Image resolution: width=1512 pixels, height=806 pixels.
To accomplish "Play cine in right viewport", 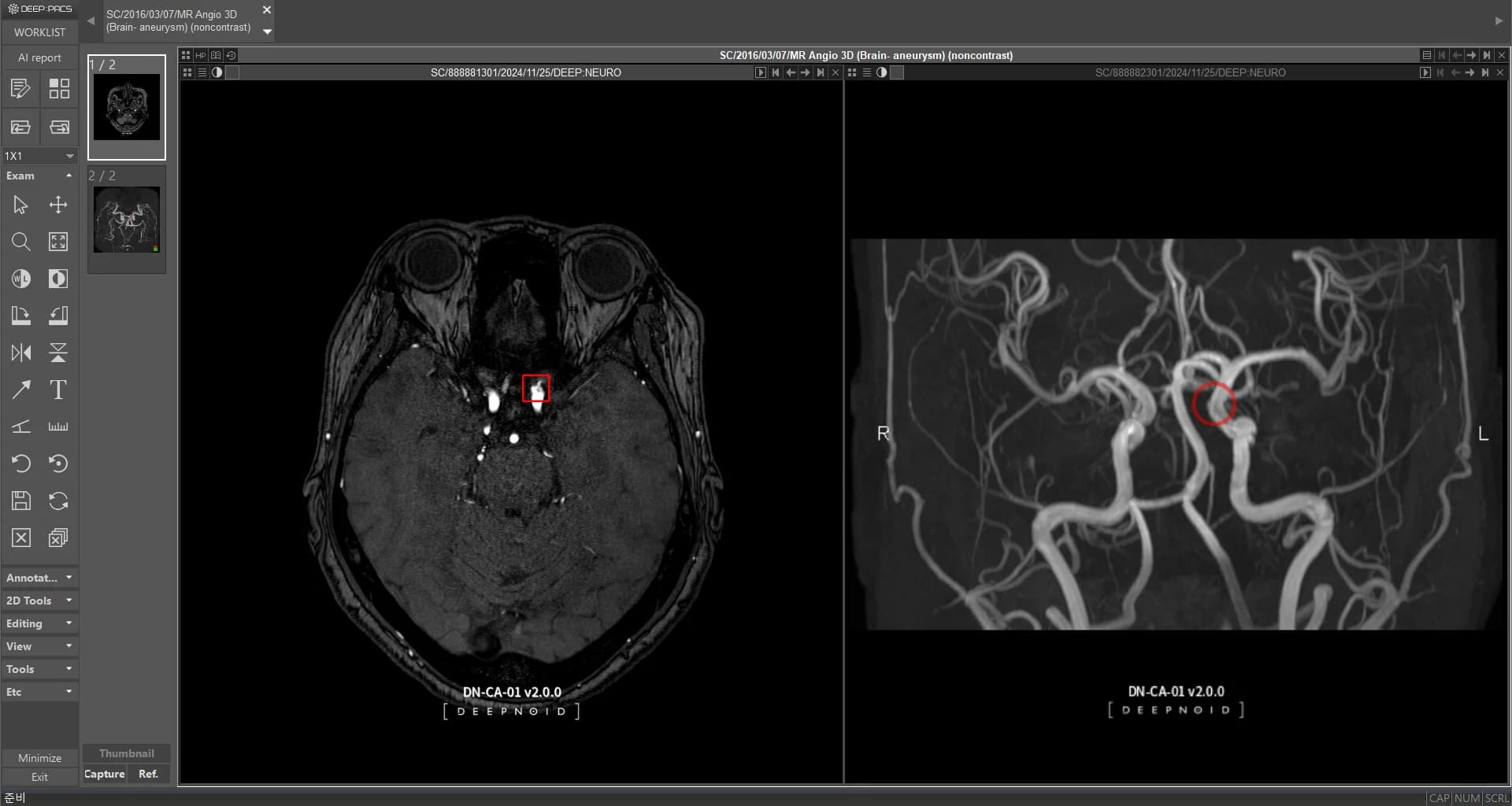I will [x=1425, y=72].
